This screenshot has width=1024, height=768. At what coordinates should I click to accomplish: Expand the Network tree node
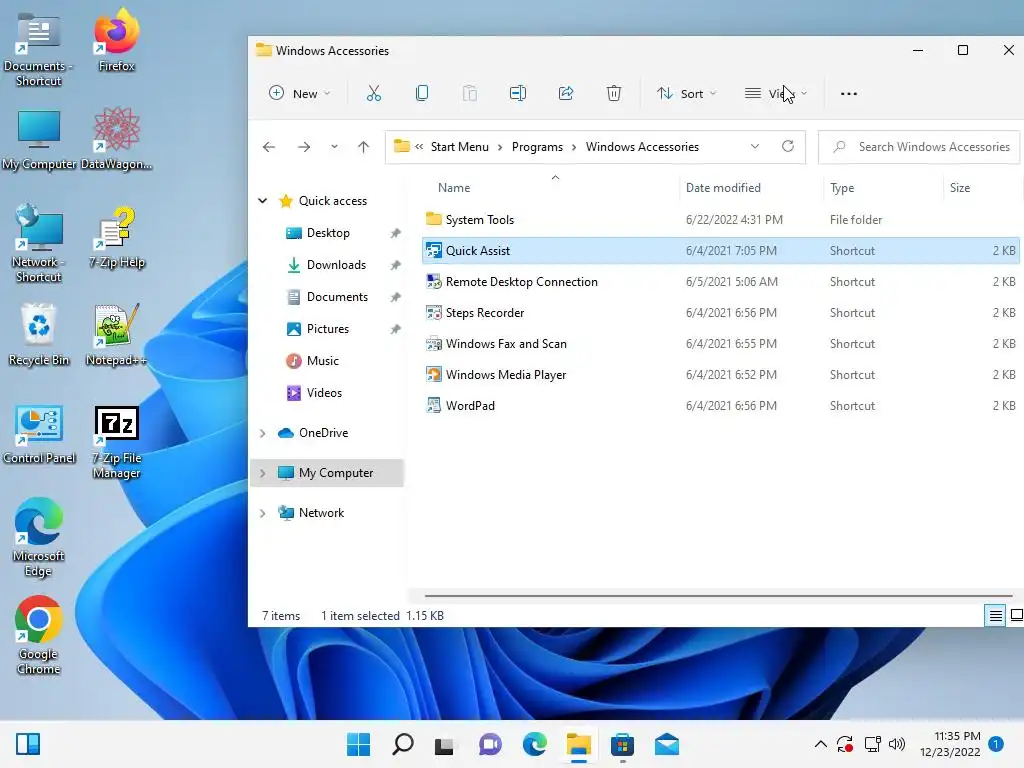[263, 513]
